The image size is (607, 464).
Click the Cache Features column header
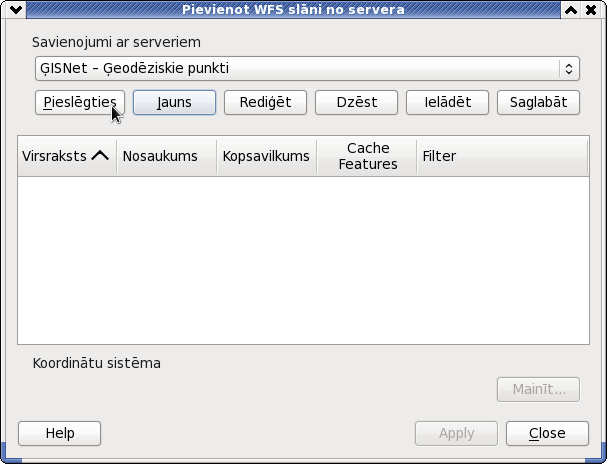pos(367,156)
